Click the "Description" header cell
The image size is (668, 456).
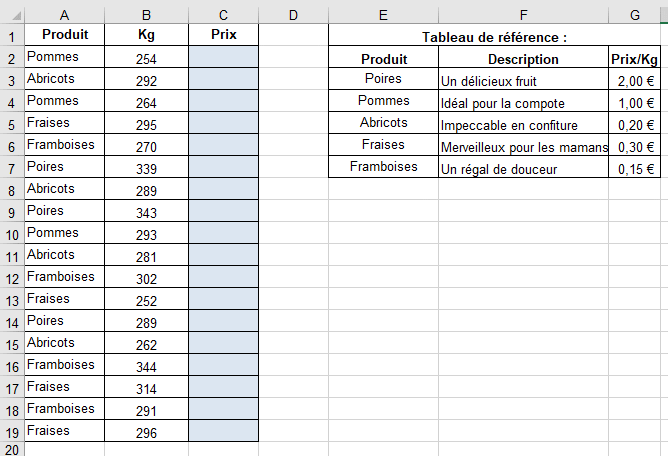point(523,59)
